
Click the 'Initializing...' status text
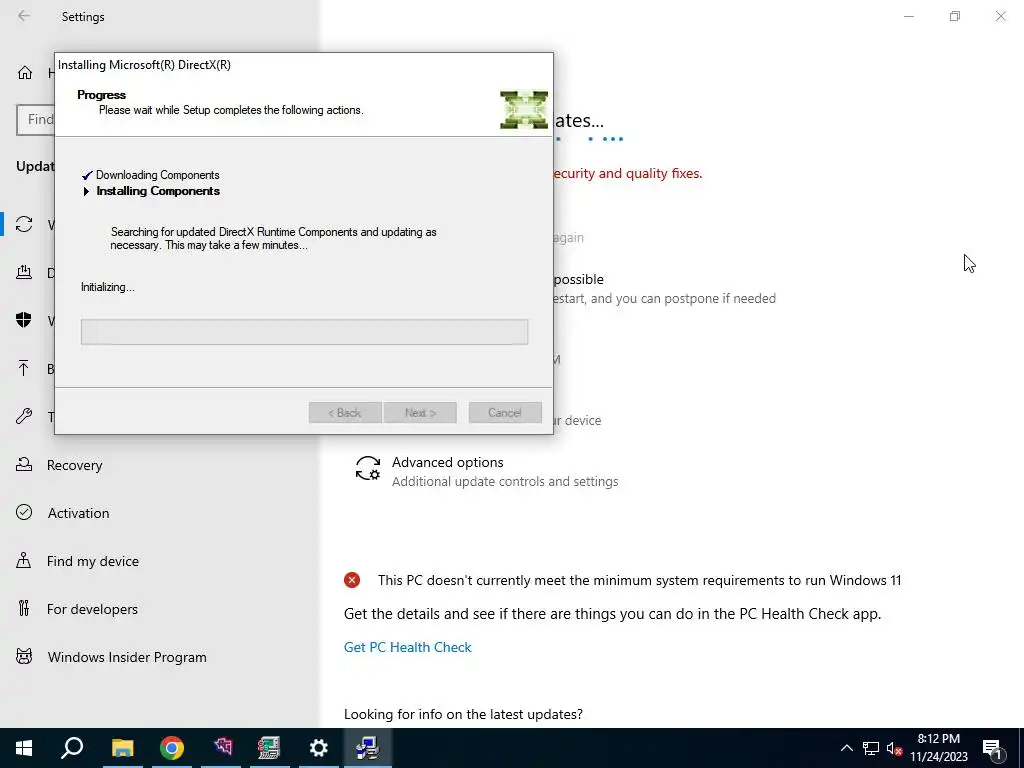(108, 287)
